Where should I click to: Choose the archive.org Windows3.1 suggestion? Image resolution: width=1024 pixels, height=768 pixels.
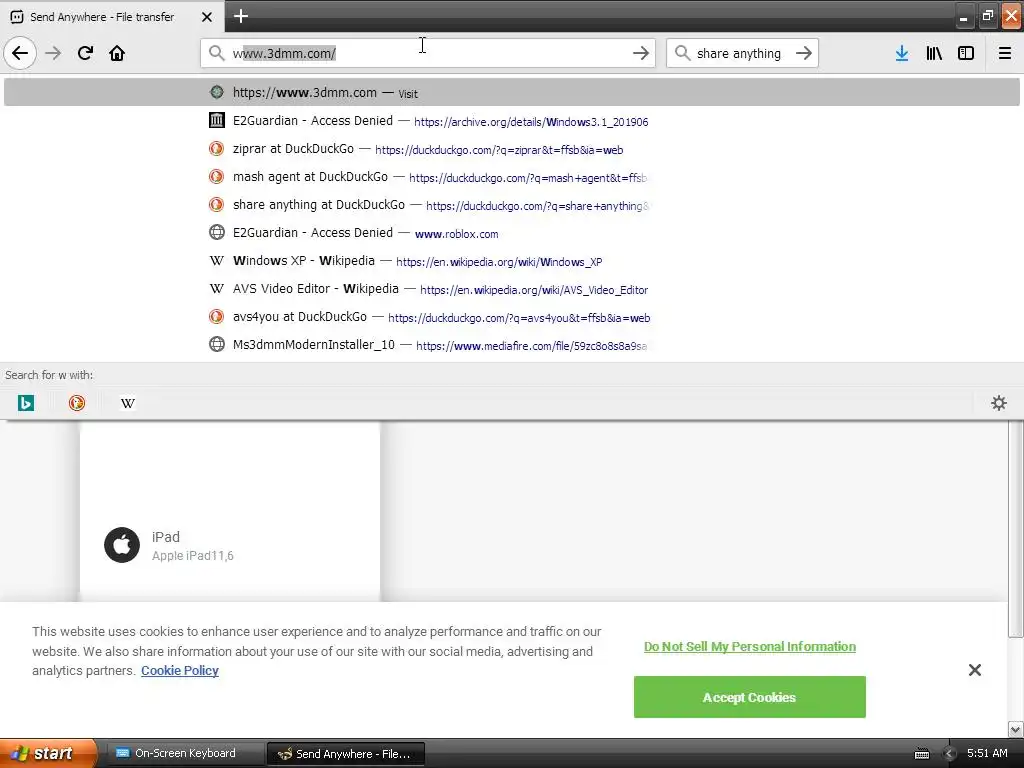tap(511, 121)
